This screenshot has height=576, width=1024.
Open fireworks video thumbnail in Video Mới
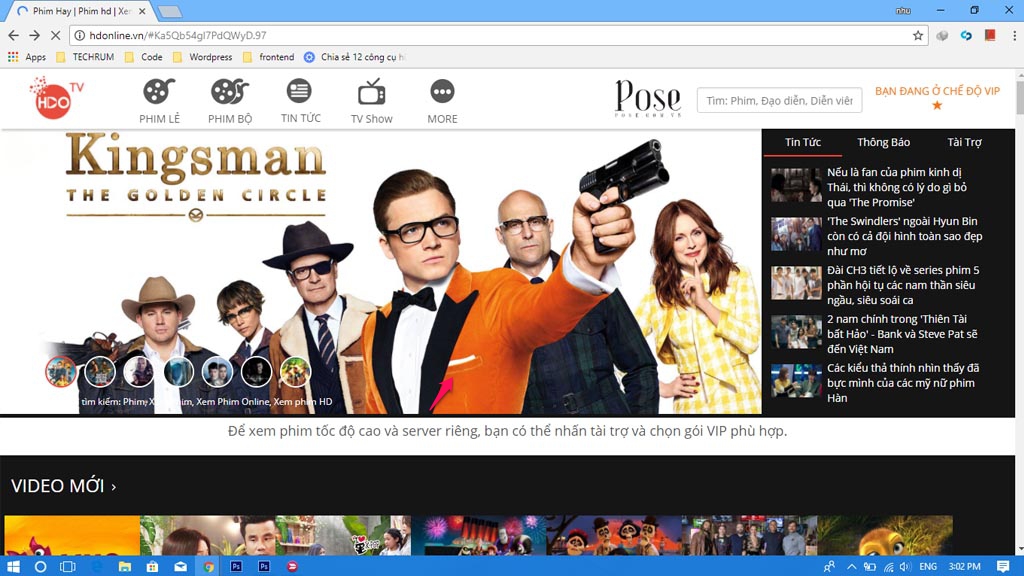(x=479, y=536)
